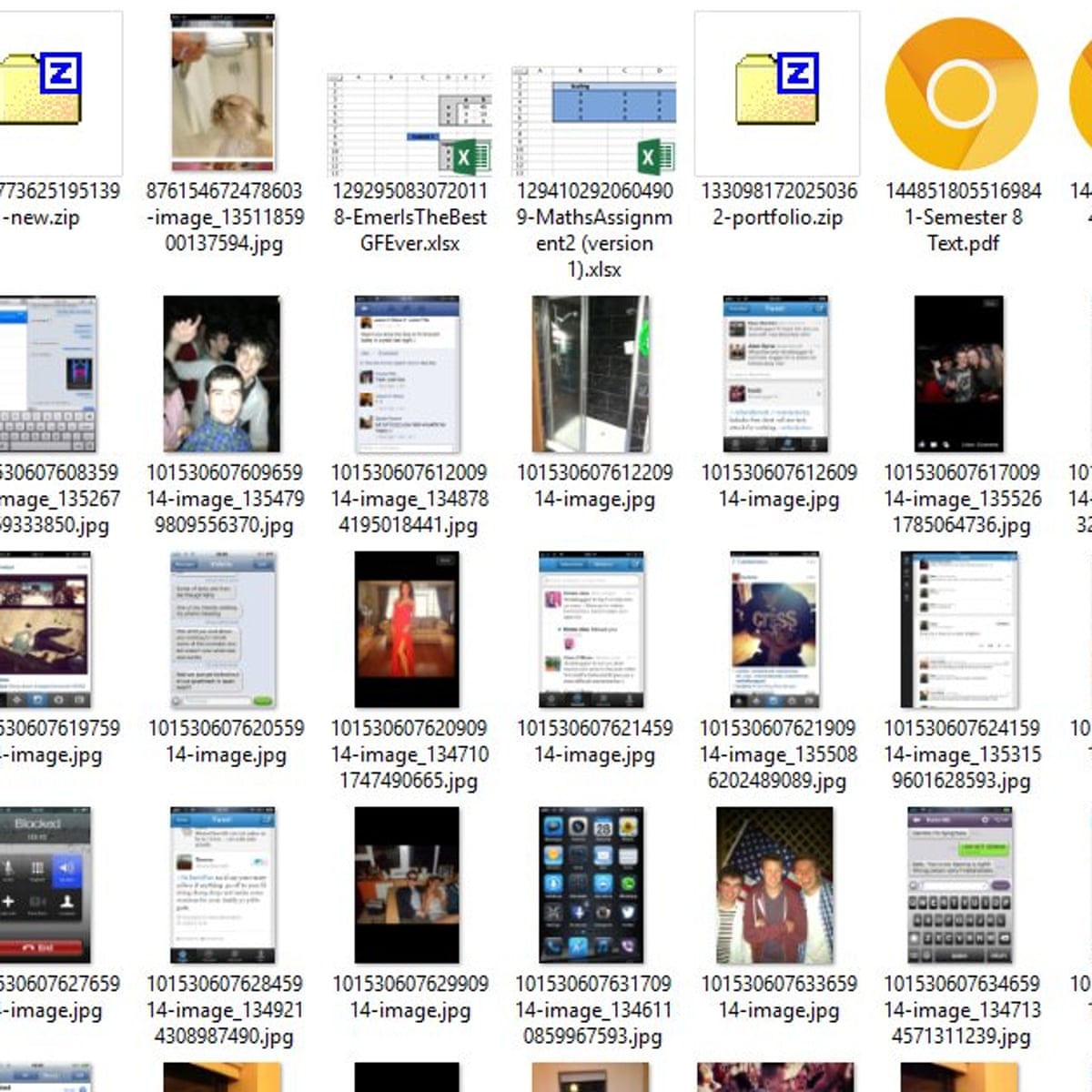Open the cross shirt photo thumbnail
The height and width of the screenshot is (1092, 1092).
[x=775, y=629]
